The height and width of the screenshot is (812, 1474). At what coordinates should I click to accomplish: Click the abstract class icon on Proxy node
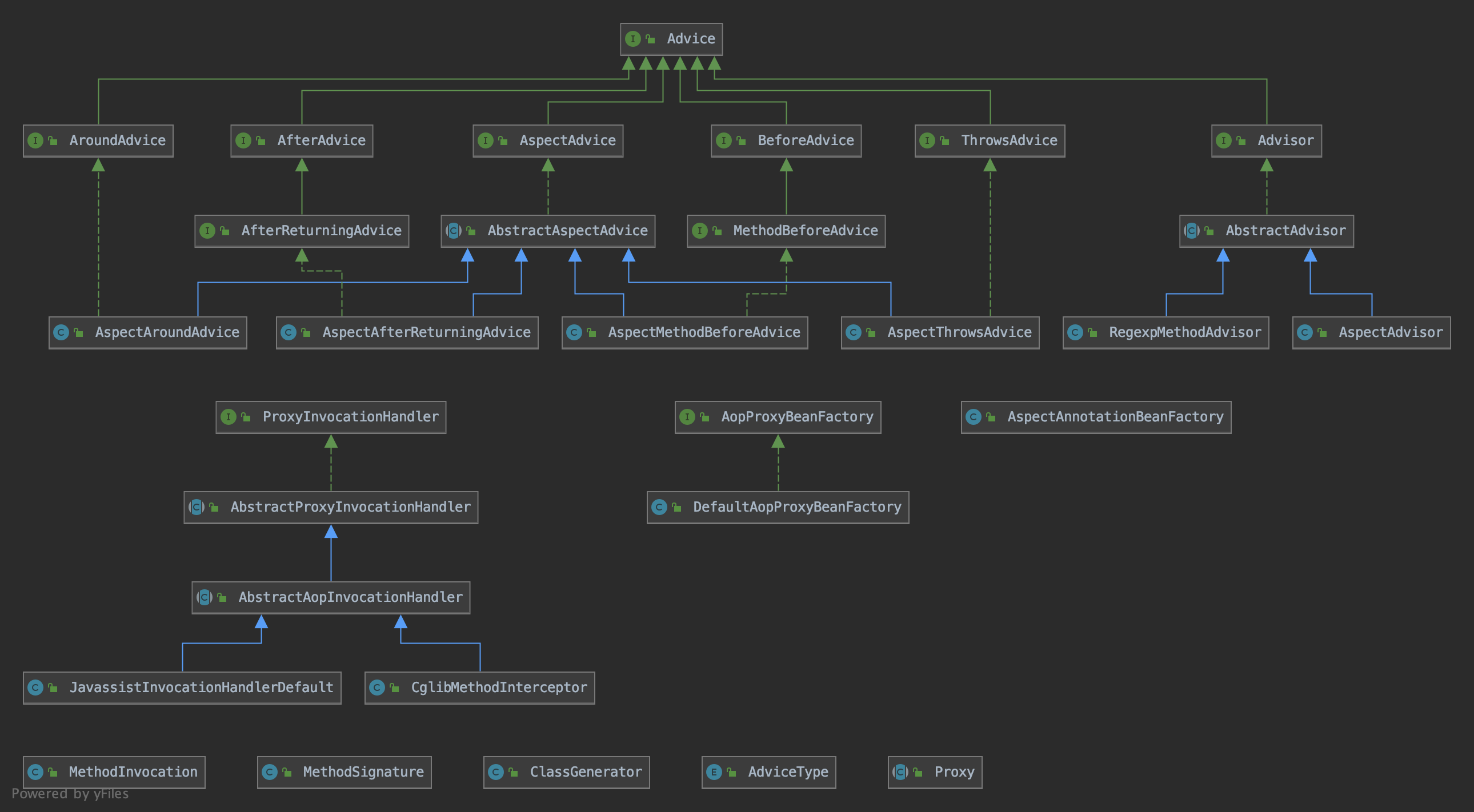click(900, 772)
